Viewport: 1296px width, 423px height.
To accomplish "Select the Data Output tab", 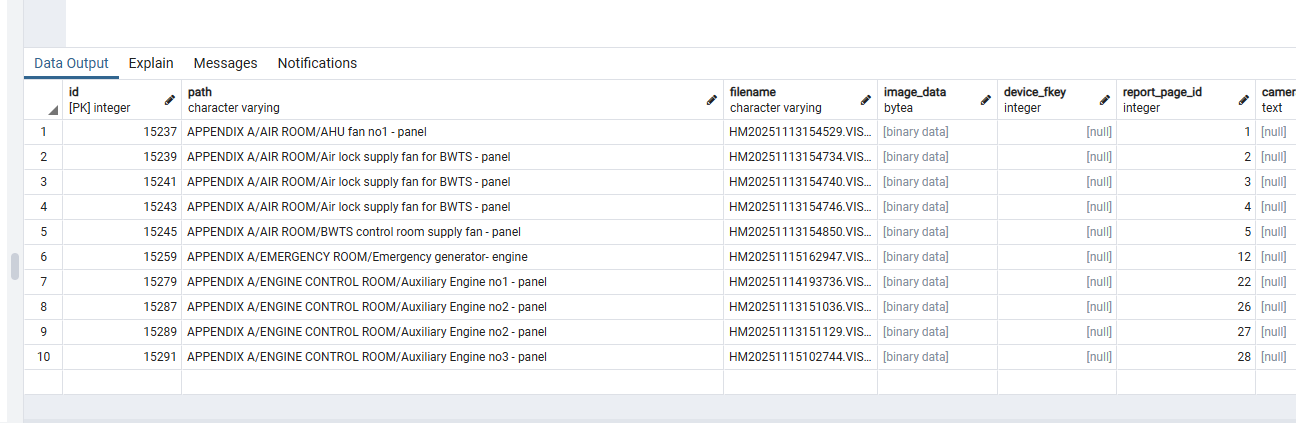I will click(x=71, y=63).
